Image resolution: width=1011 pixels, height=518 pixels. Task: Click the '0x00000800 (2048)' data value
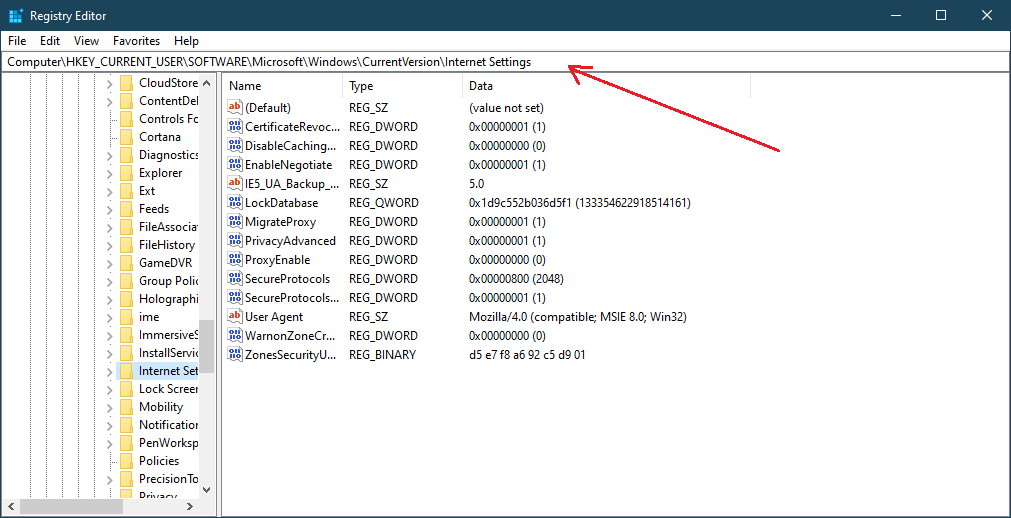click(x=516, y=279)
